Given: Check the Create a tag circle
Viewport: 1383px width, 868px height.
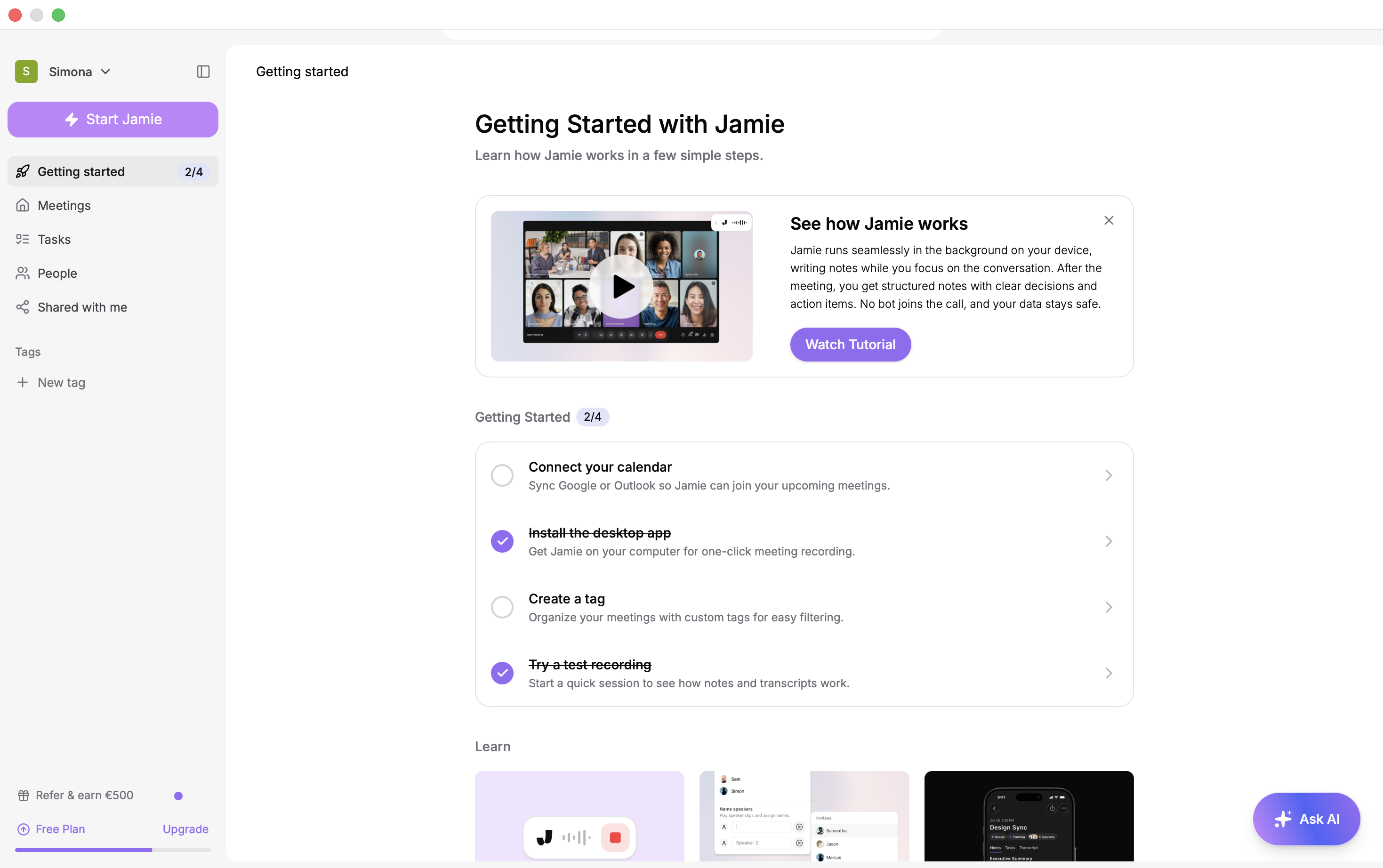Looking at the screenshot, I should (x=502, y=607).
